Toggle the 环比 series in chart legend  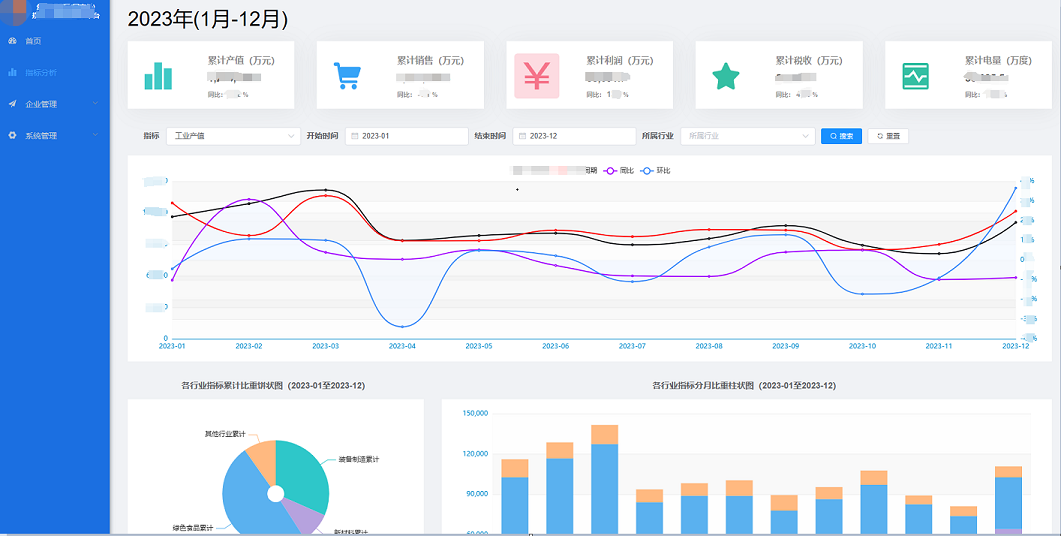pyautogui.click(x=656, y=171)
